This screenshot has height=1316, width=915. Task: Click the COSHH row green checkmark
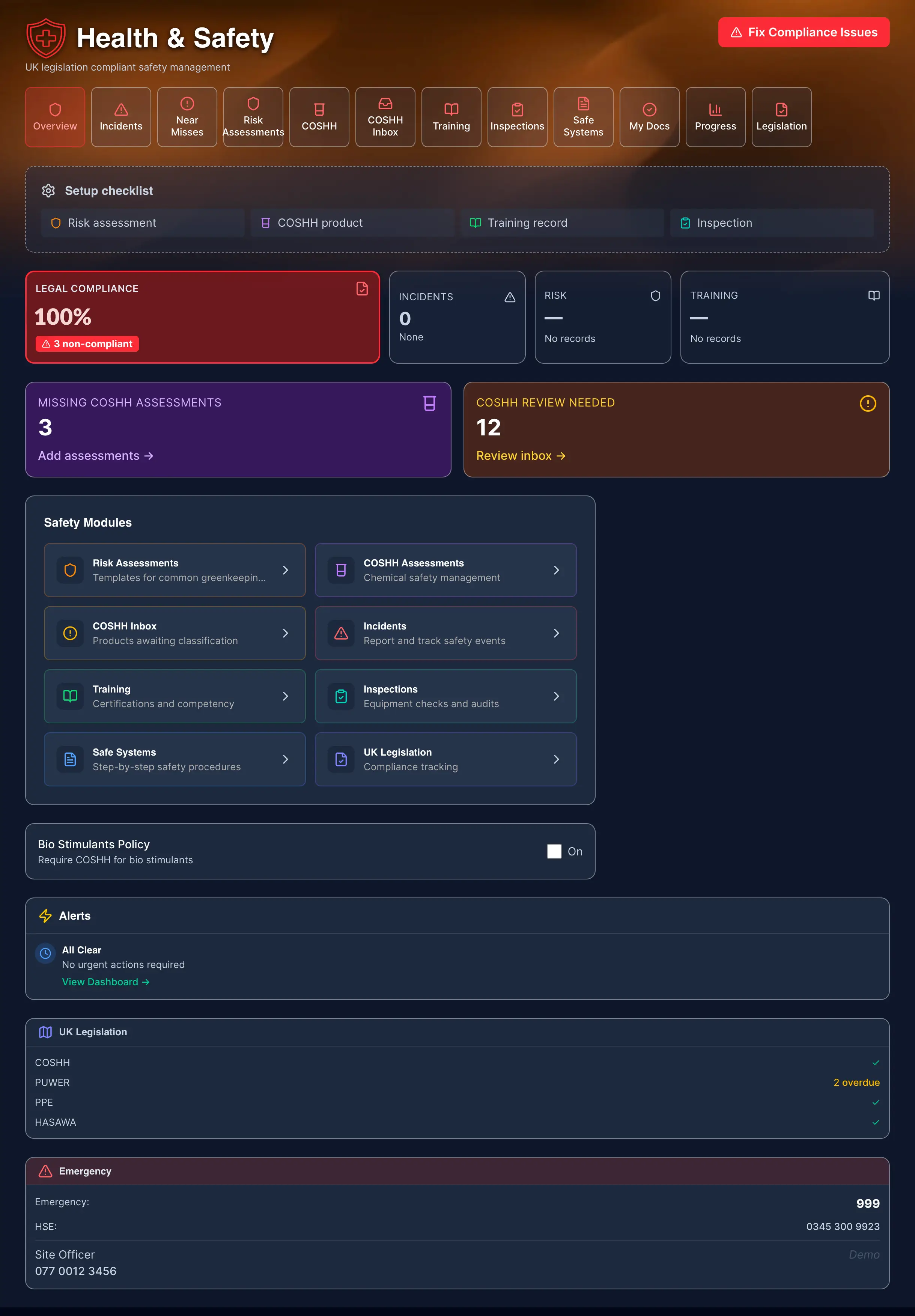pyautogui.click(x=876, y=1063)
